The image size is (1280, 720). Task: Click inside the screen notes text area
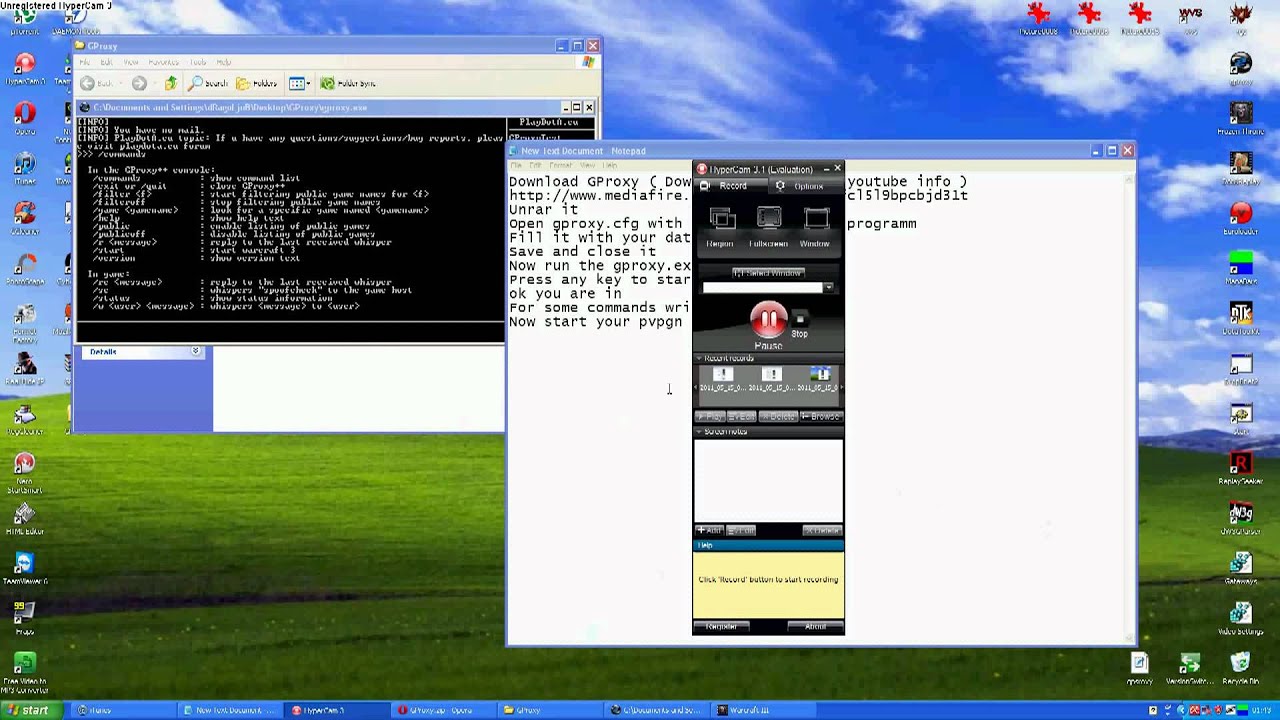(768, 480)
